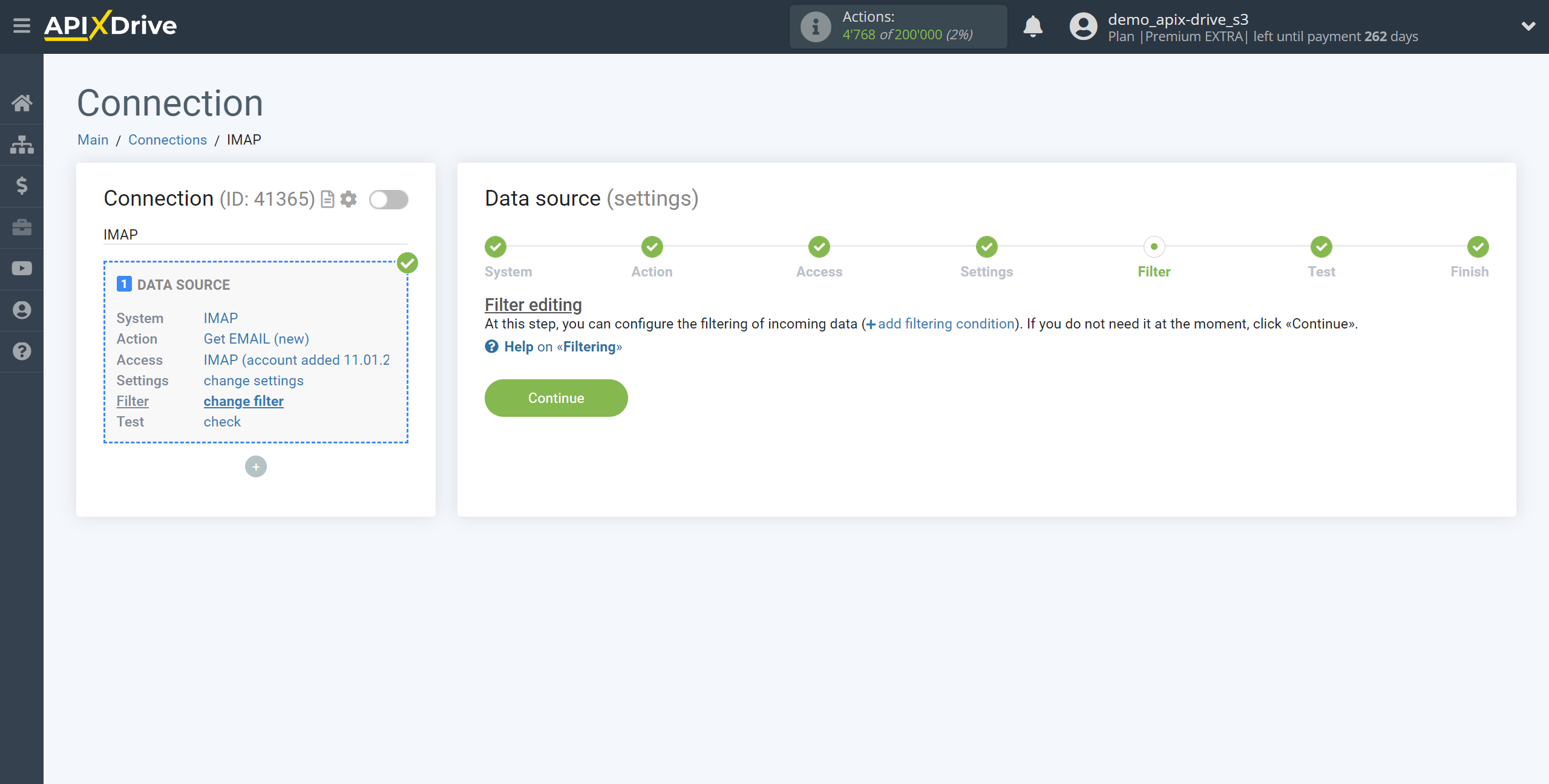The height and width of the screenshot is (784, 1549).
Task: Click the Connections breadcrumb link
Action: (x=167, y=139)
